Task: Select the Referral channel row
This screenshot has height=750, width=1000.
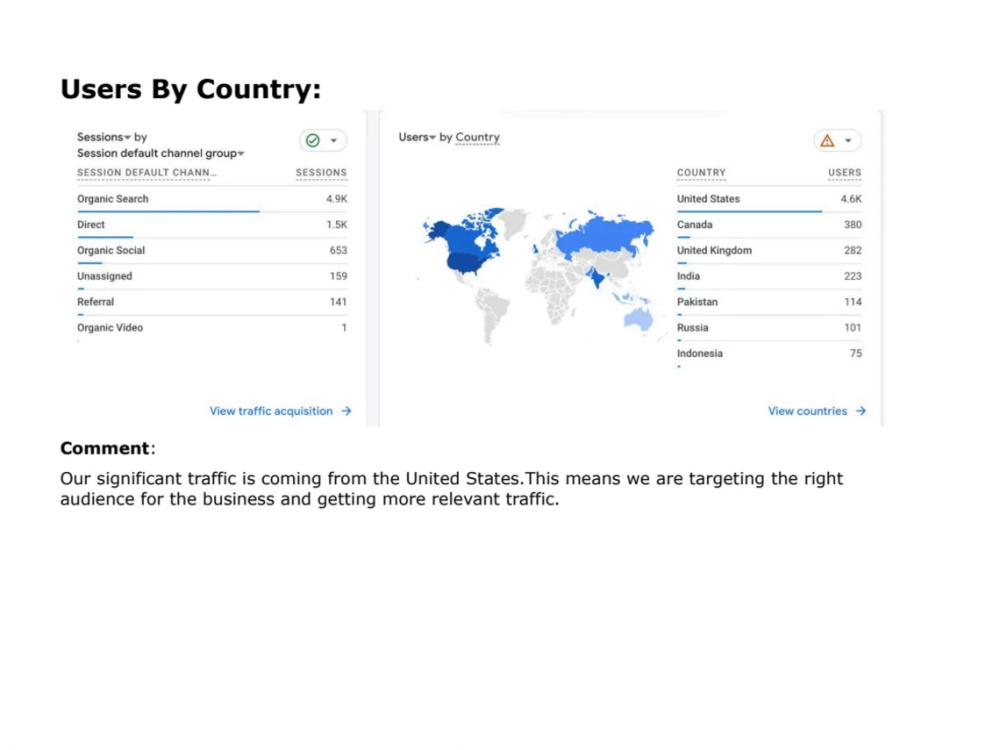Action: (212, 302)
